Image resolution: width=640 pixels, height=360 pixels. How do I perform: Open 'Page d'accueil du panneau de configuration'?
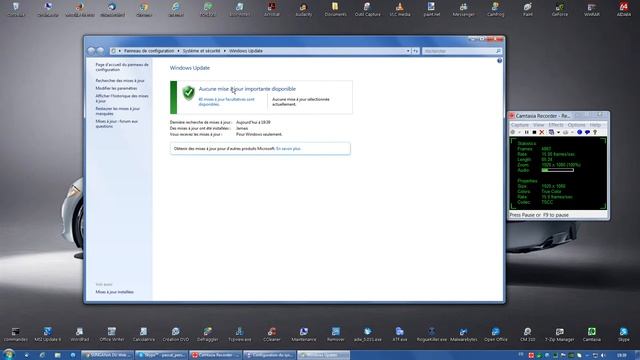[x=122, y=67]
